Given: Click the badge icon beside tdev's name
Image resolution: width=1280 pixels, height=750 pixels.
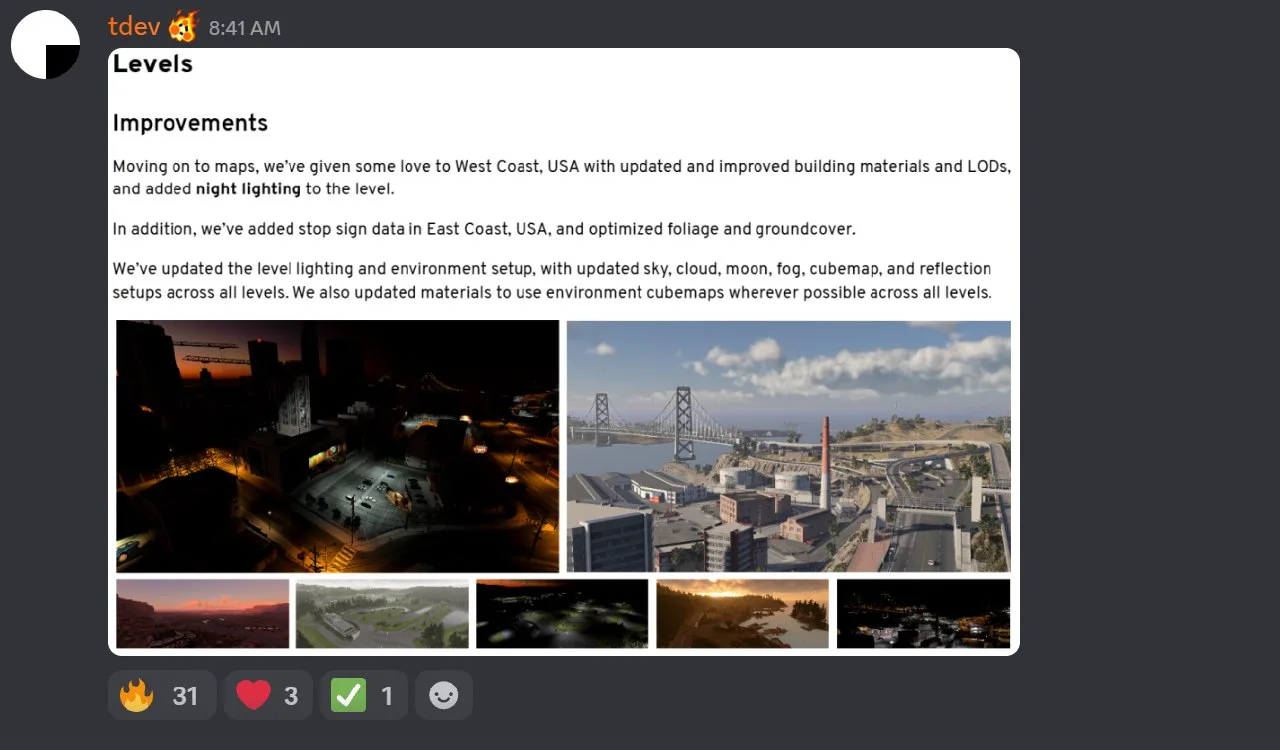Looking at the screenshot, I should [x=183, y=27].
